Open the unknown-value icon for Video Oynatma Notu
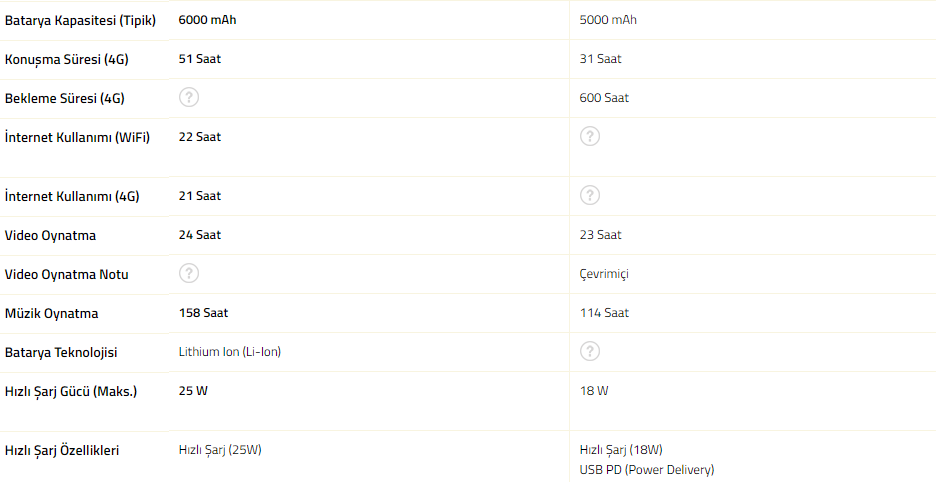Screen dimensions: 936x482 click(189, 273)
